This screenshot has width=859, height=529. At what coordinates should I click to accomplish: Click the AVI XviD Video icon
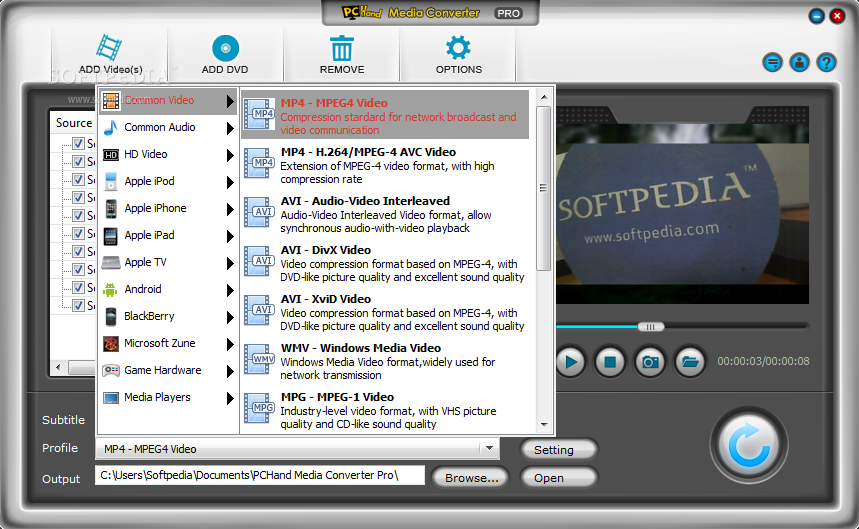[259, 310]
